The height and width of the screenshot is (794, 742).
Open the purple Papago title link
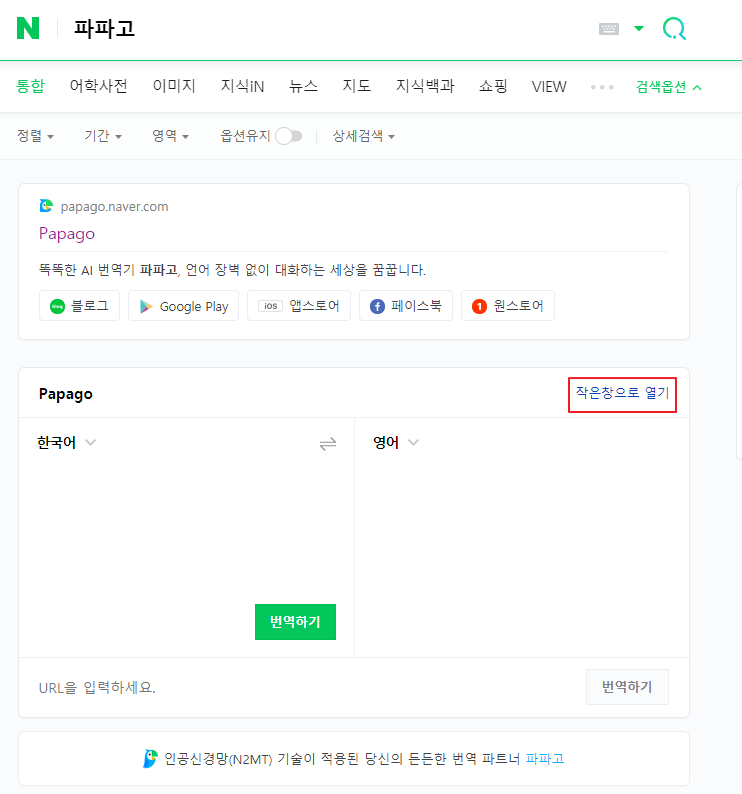coord(67,233)
